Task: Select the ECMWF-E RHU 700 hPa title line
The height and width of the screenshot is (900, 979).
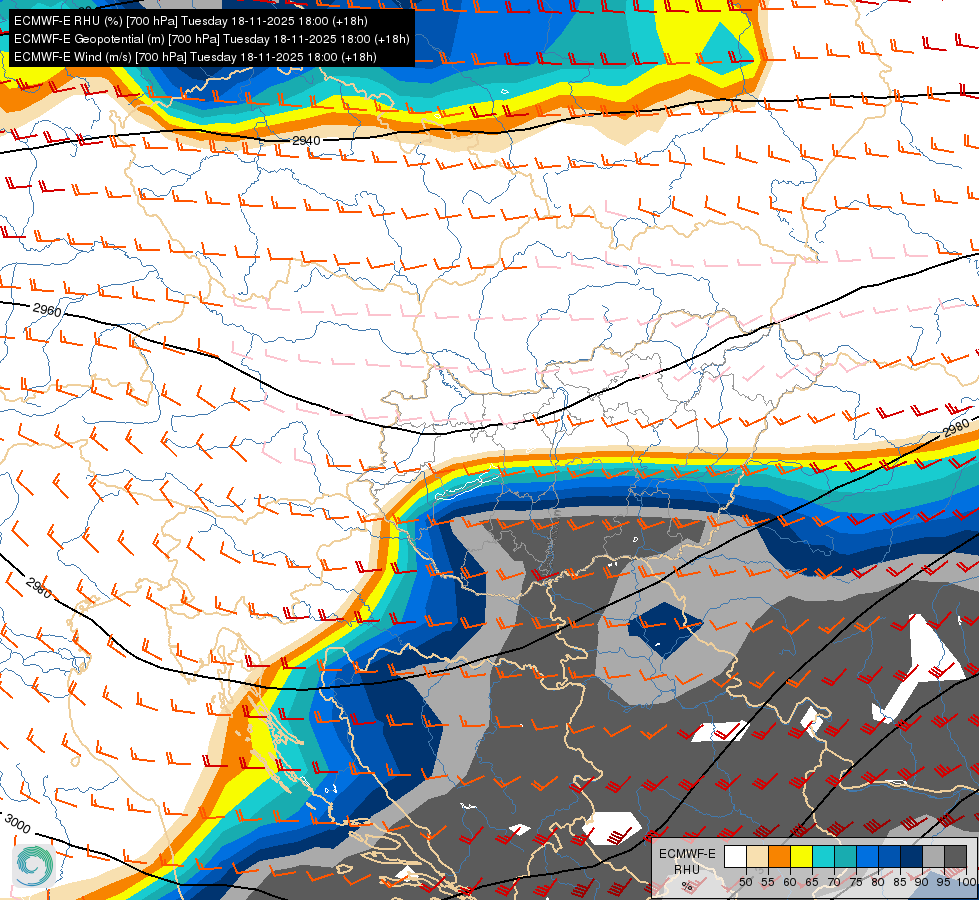Action: point(190,21)
